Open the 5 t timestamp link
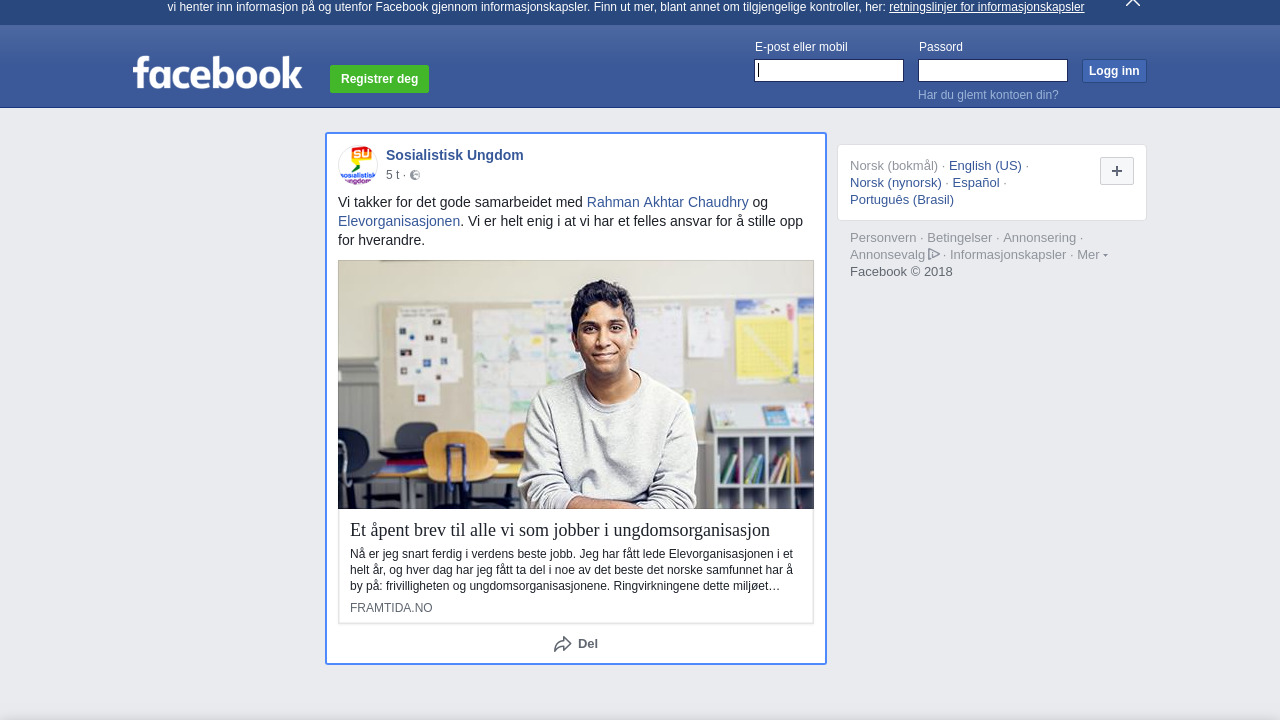This screenshot has height=720, width=1280. (x=392, y=175)
